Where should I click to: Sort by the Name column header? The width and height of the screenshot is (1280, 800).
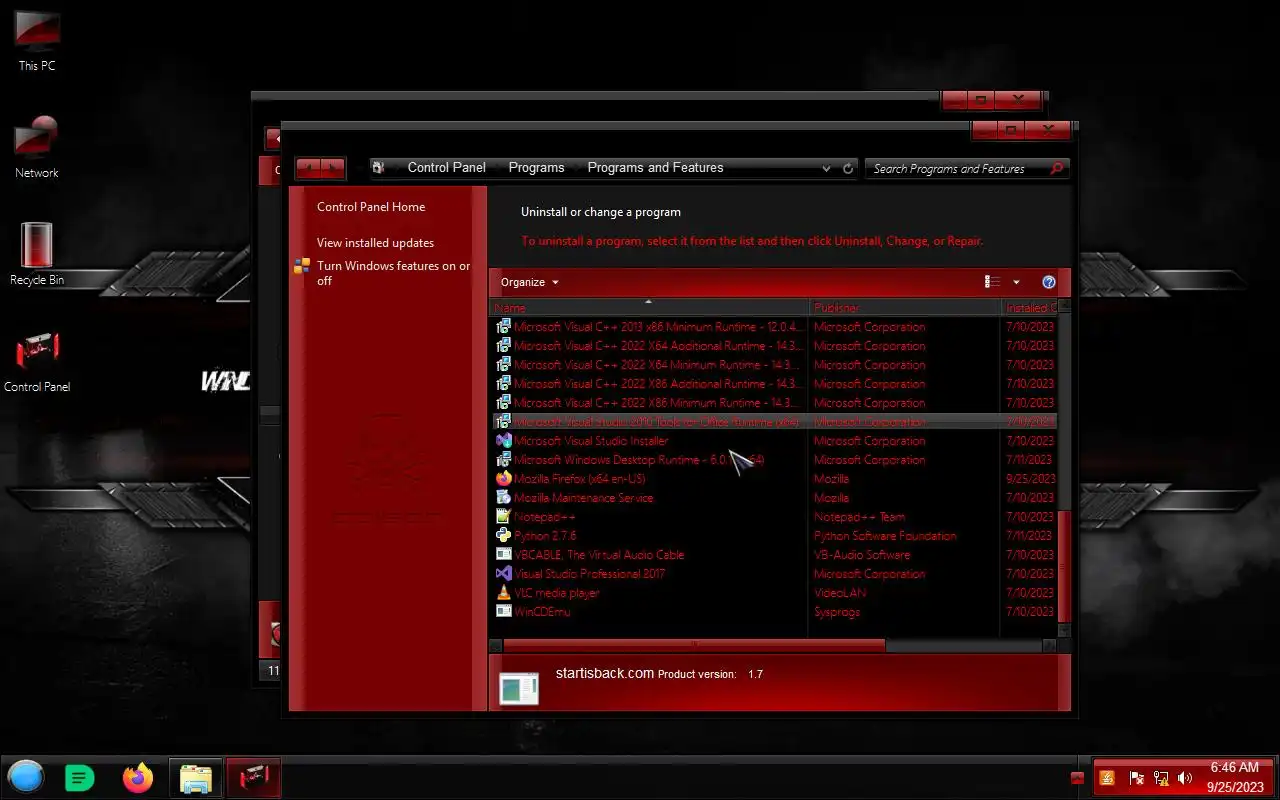(649, 308)
